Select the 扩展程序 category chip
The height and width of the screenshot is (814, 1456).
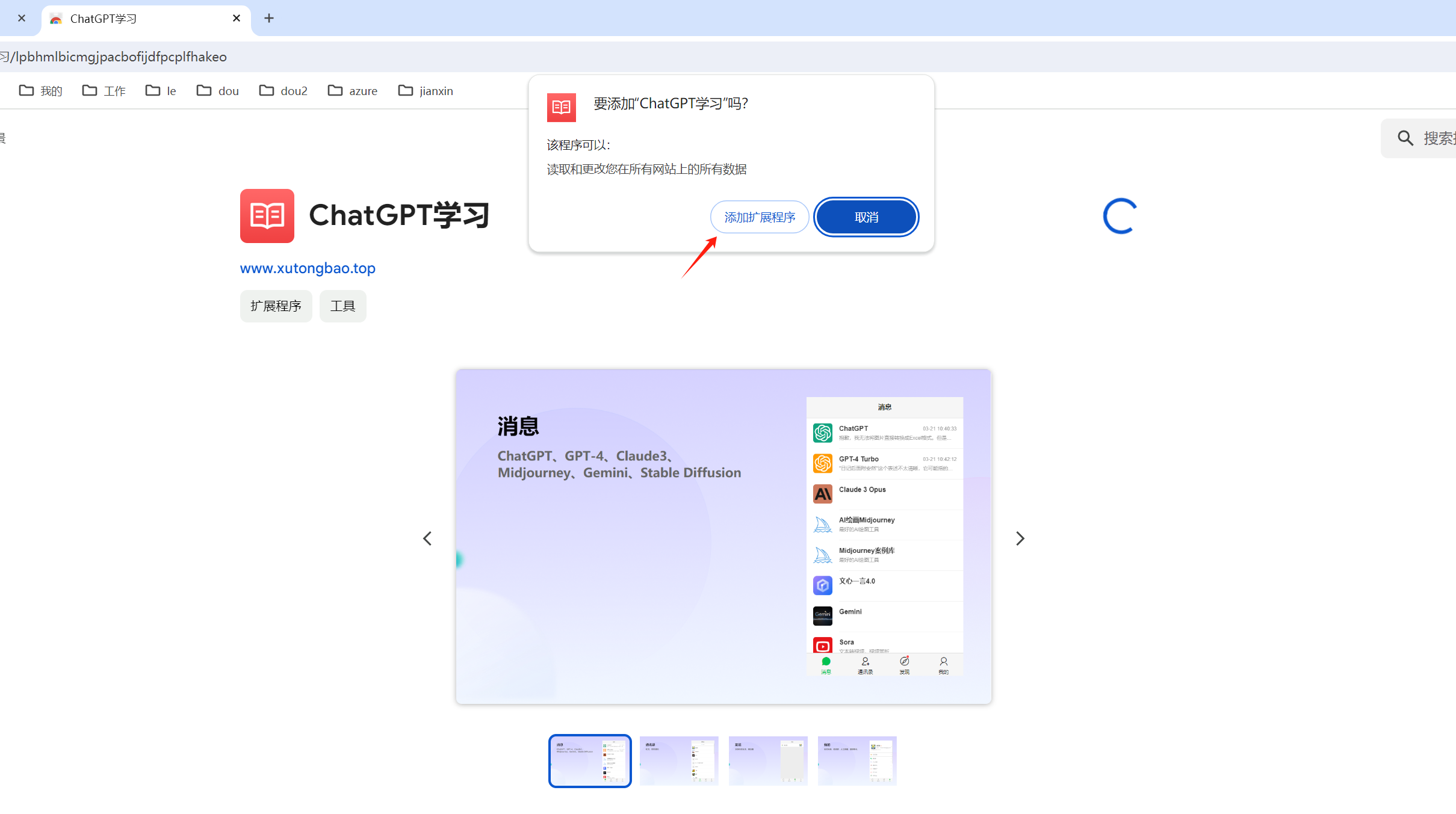point(276,306)
